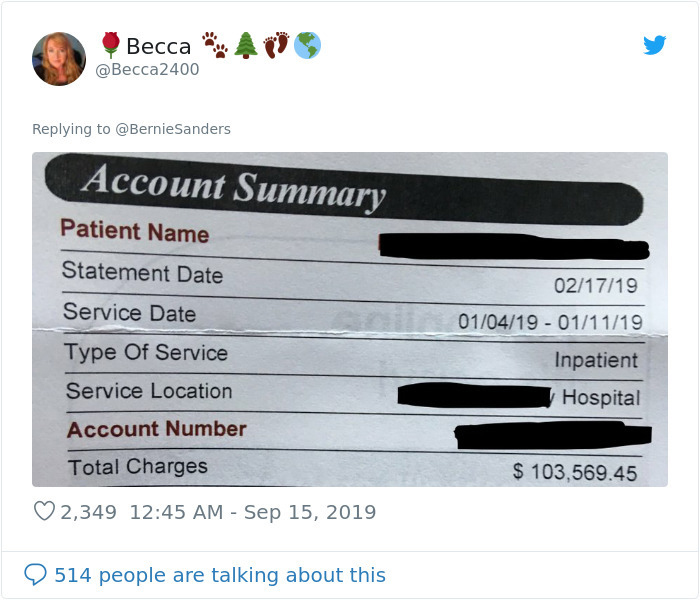This screenshot has width=700, height=600.
Task: Click the rose emoji before Becca
Action: [110, 45]
